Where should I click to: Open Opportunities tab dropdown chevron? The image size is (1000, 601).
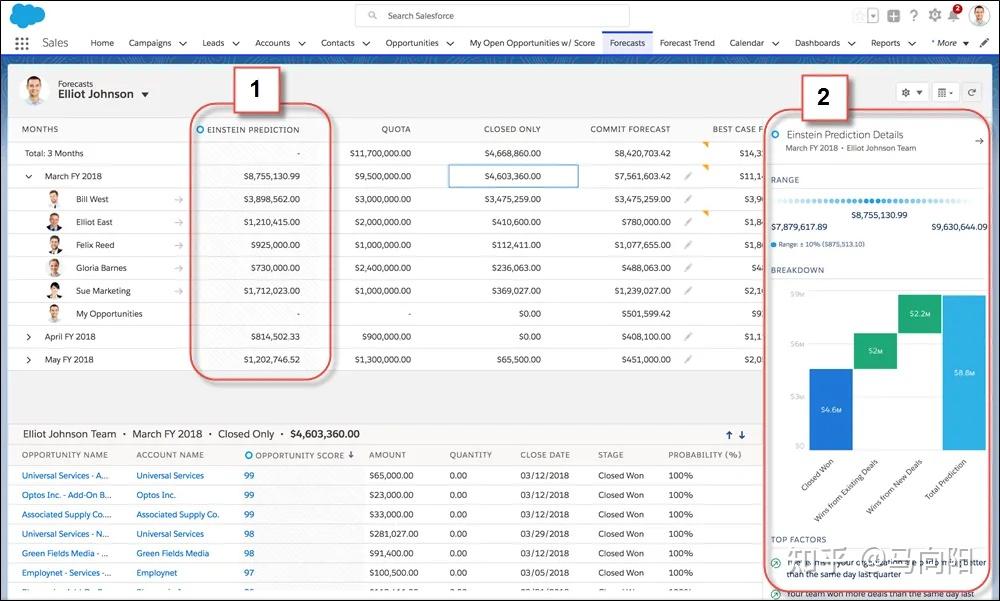tap(450, 43)
